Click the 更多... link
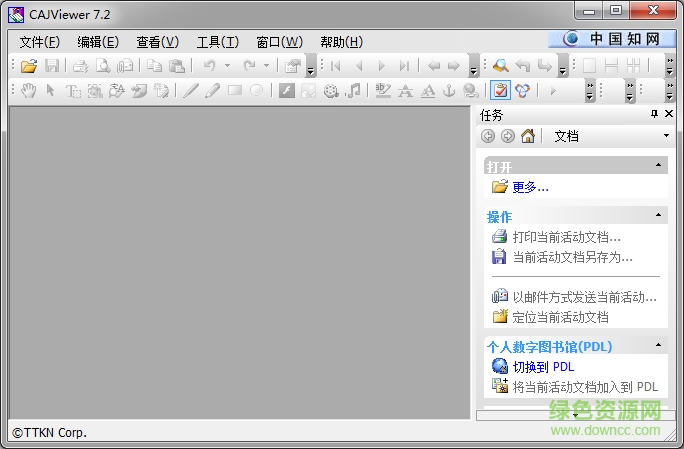This screenshot has height=449, width=684. coord(530,187)
